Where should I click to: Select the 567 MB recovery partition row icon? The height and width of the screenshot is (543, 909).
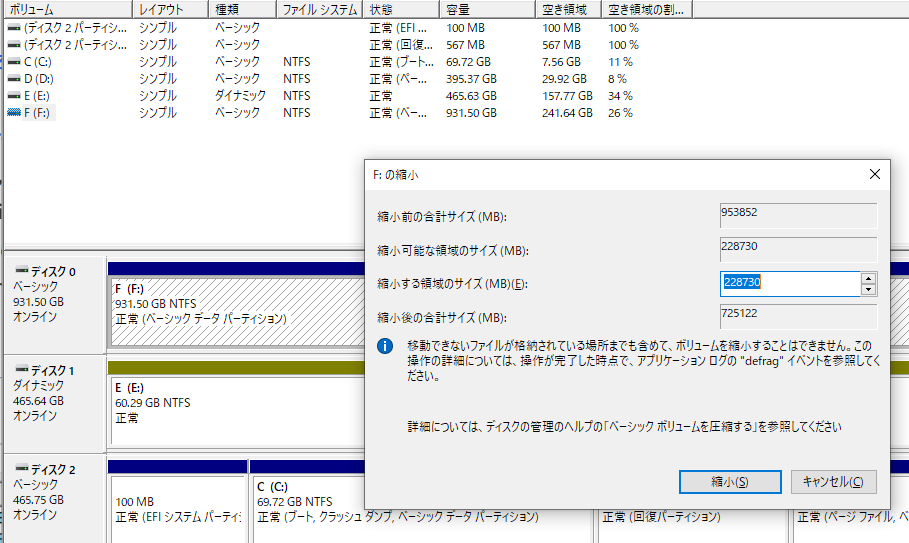click(14, 45)
